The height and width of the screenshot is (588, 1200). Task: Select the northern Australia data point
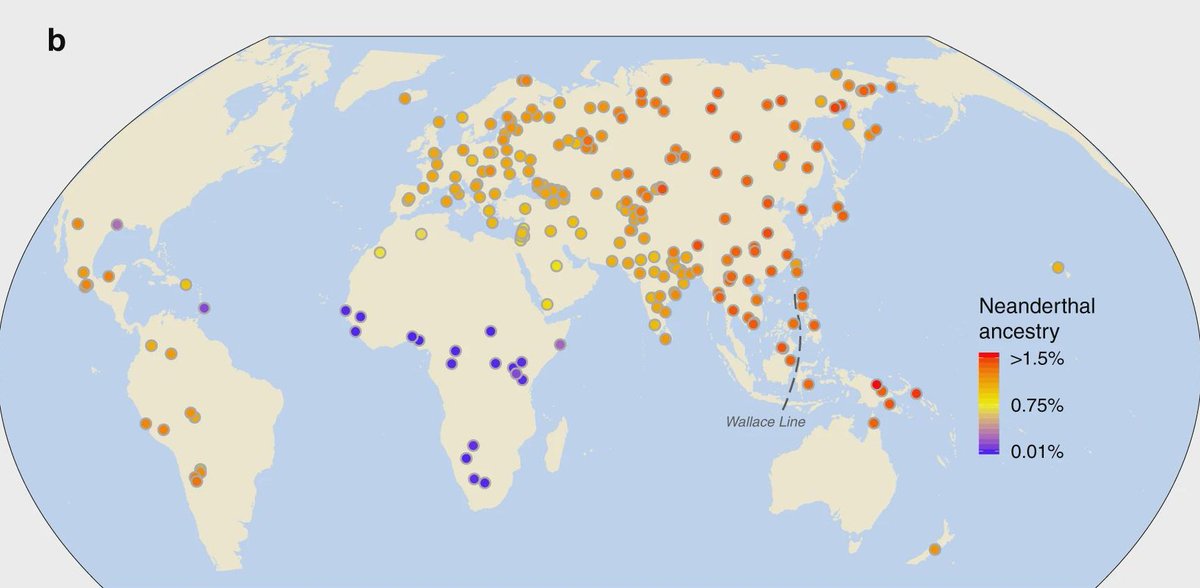pos(872,425)
